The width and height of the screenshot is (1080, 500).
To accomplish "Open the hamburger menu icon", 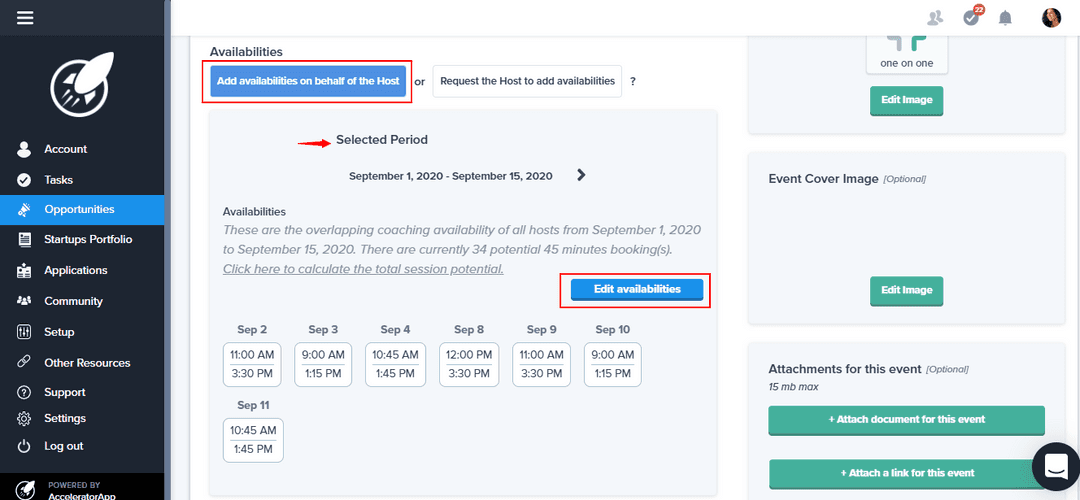I will (25, 17).
